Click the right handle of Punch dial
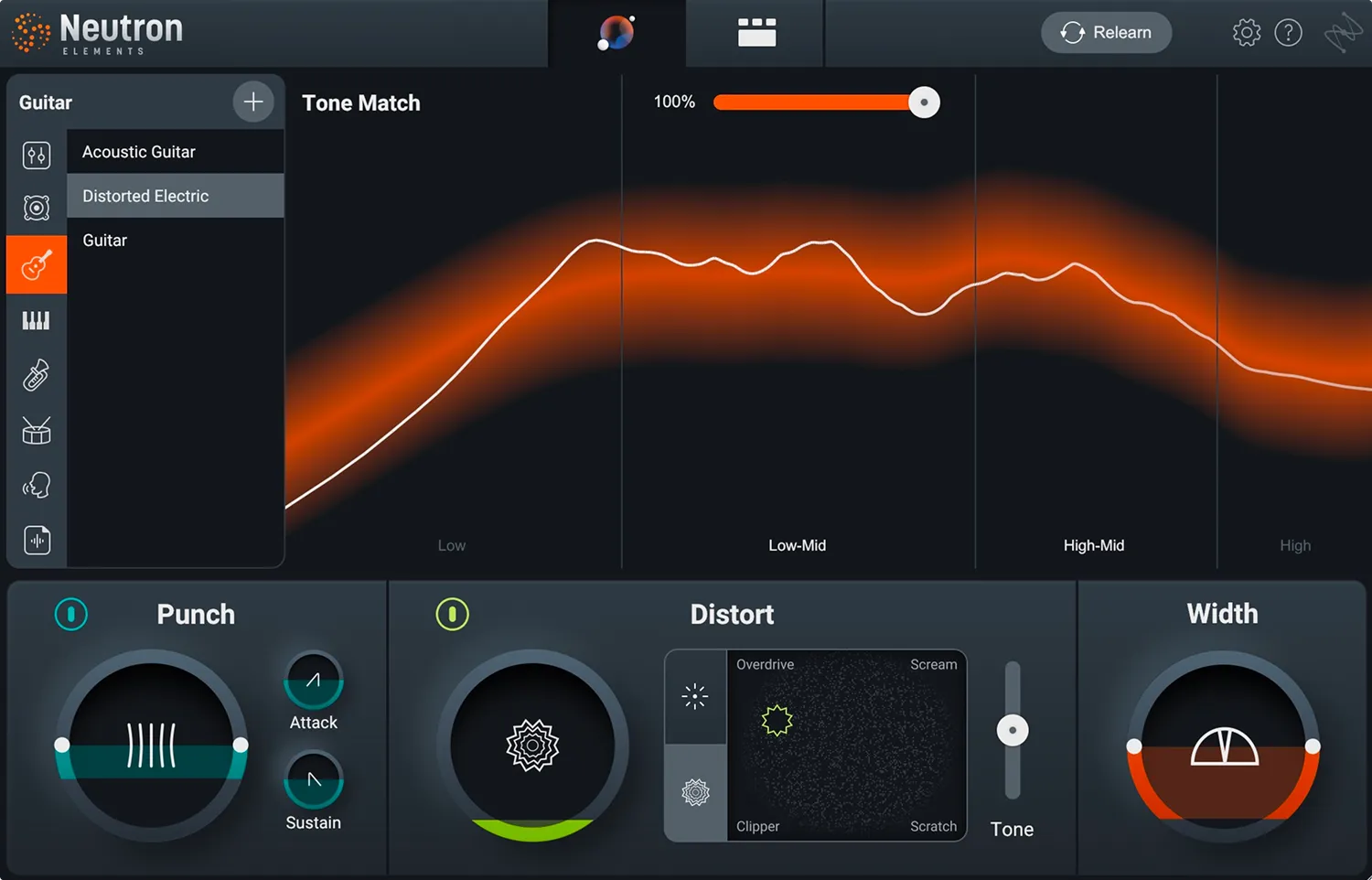The width and height of the screenshot is (1372, 880). coord(241,745)
